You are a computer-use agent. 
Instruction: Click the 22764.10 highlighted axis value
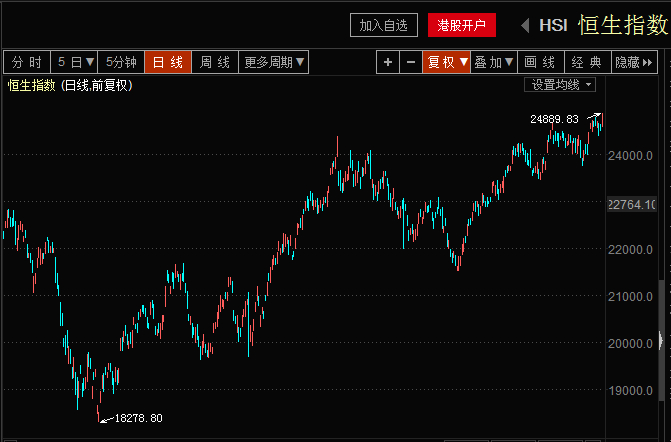click(631, 205)
